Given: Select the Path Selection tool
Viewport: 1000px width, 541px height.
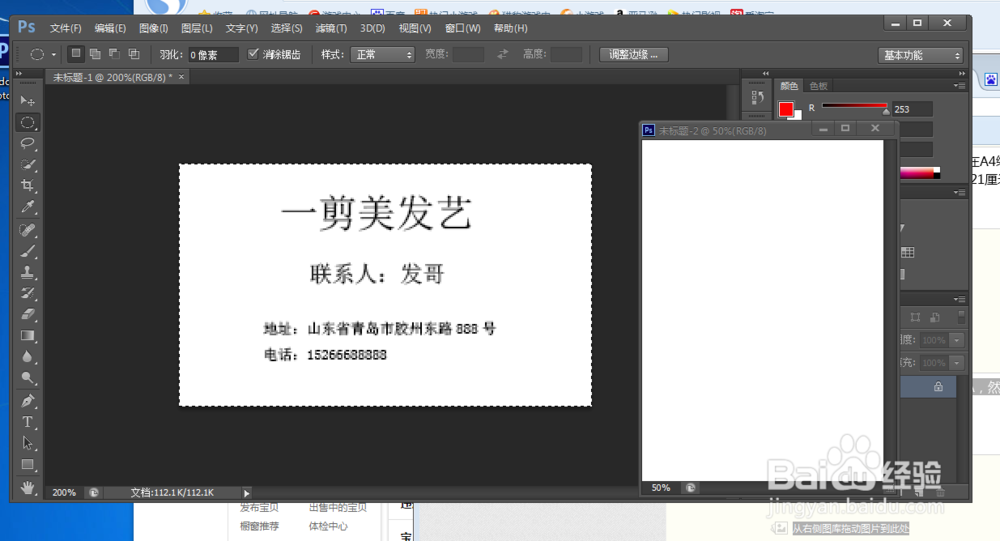Looking at the screenshot, I should [x=27, y=443].
